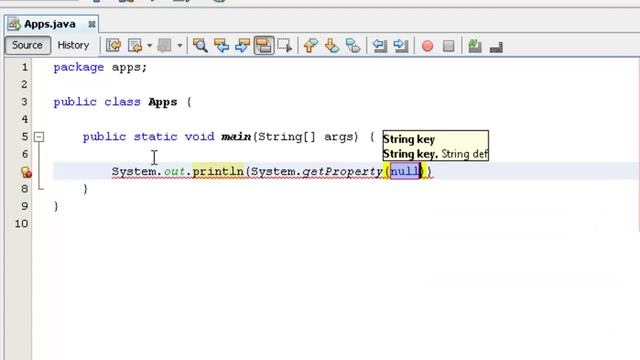640x360 pixels.
Task: Click the navigate Back history icon
Action: [135, 45]
